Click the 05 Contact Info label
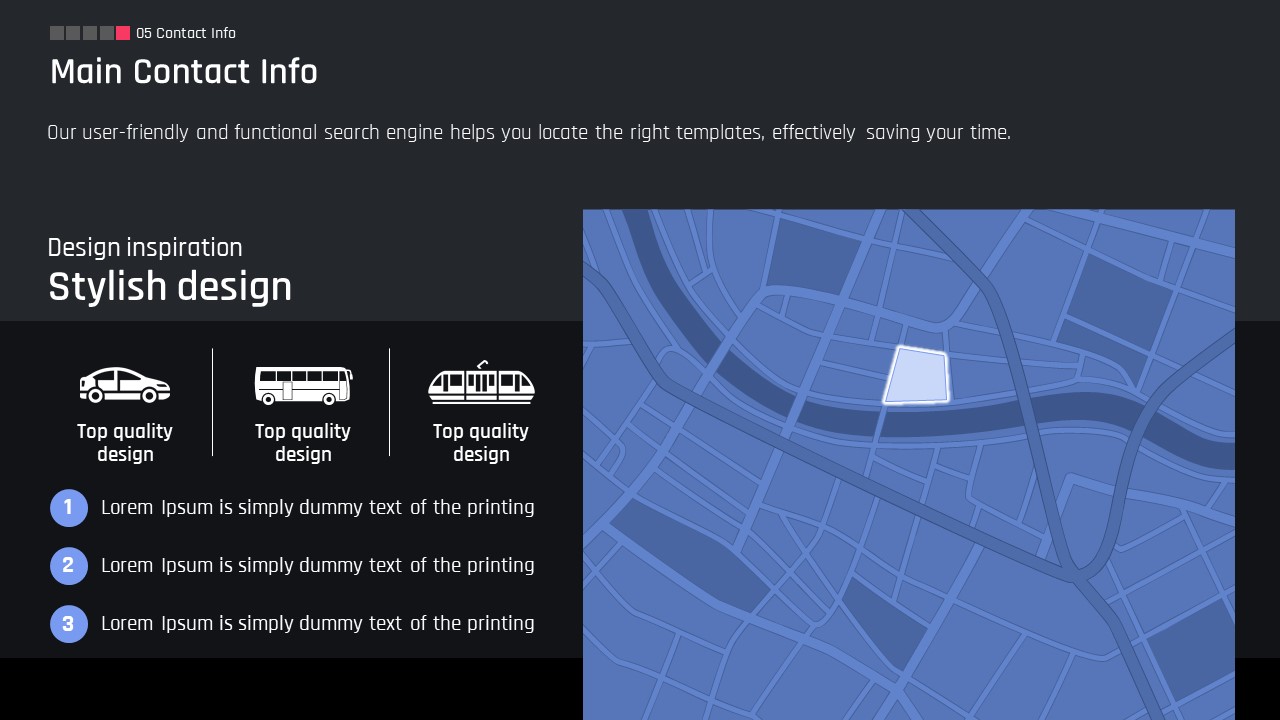The height and width of the screenshot is (720, 1280). pyautogui.click(x=186, y=33)
